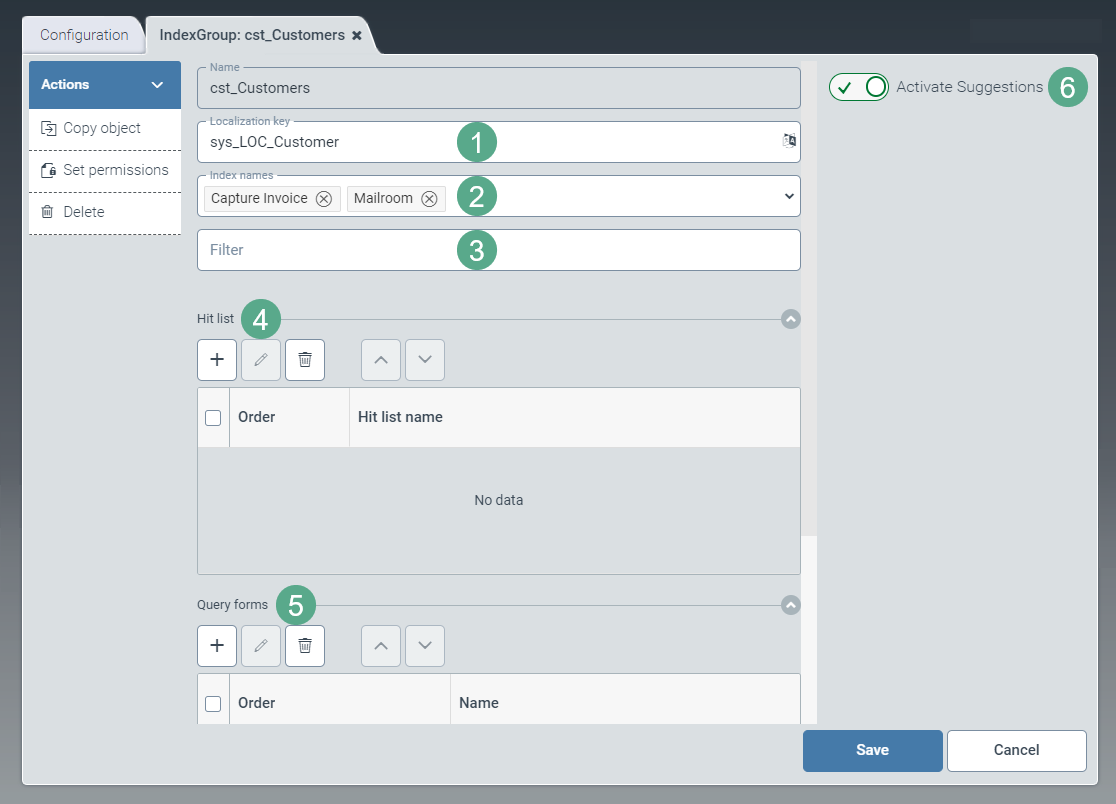The width and height of the screenshot is (1116, 804).
Task: Toggle the Activate Suggestions switch
Action: click(859, 87)
